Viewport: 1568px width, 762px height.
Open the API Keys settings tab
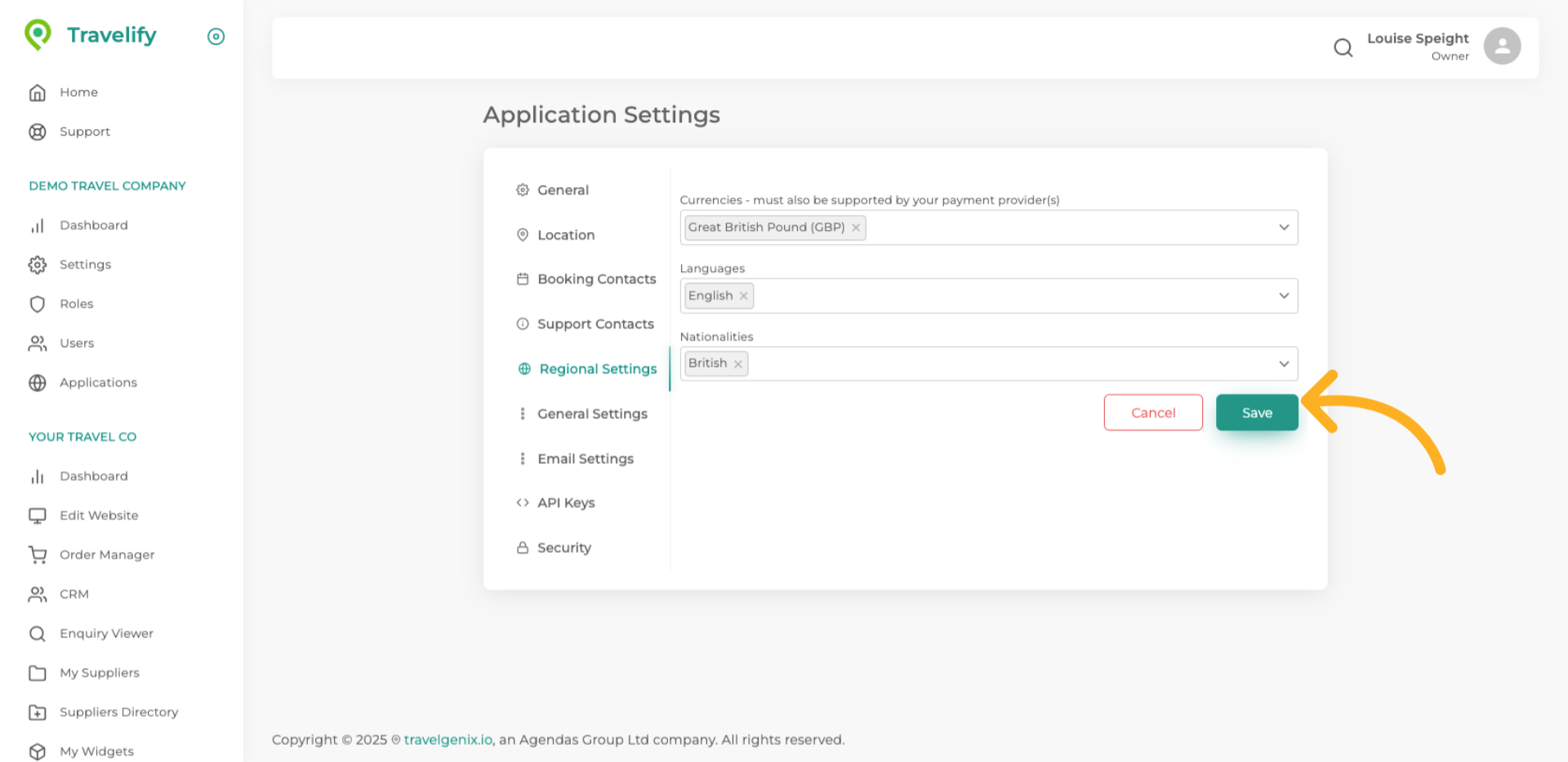pyautogui.click(x=565, y=503)
